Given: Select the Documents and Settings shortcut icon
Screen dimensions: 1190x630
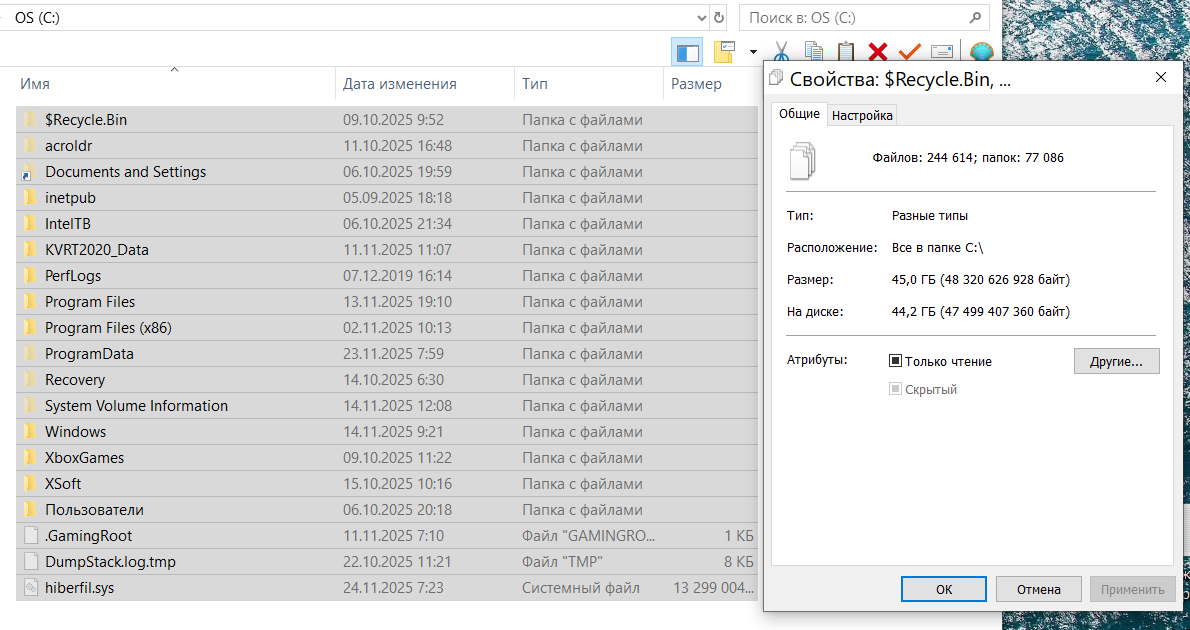Looking at the screenshot, I should [x=30, y=172].
